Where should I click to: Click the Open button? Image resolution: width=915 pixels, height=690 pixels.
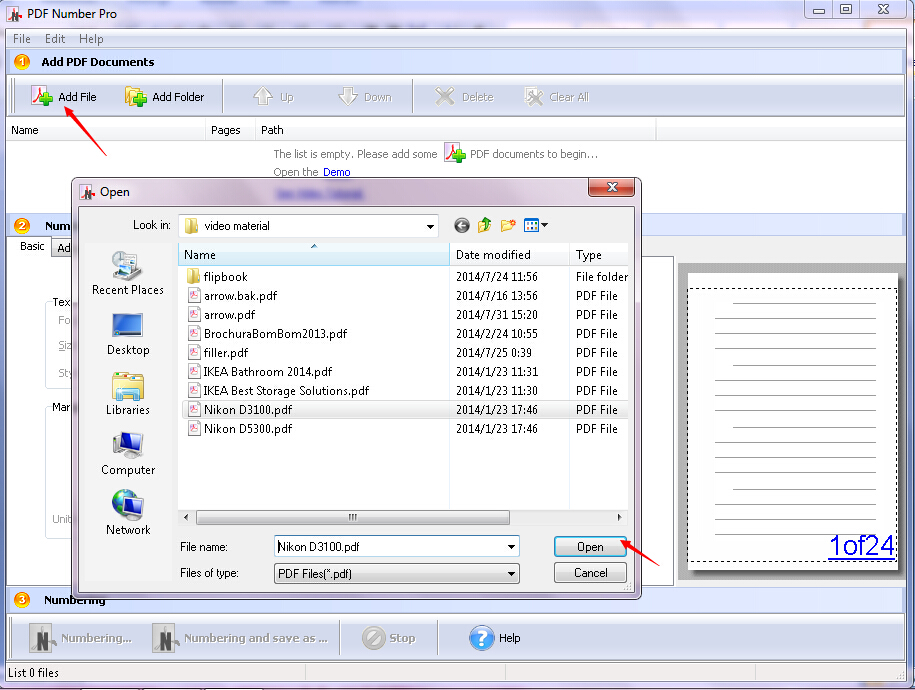click(x=590, y=547)
